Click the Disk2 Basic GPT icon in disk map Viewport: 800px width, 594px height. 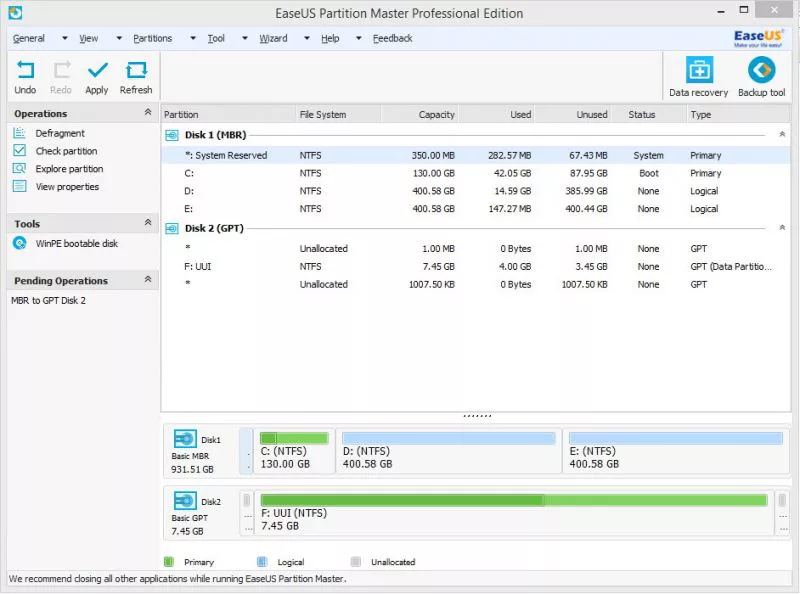pos(185,501)
